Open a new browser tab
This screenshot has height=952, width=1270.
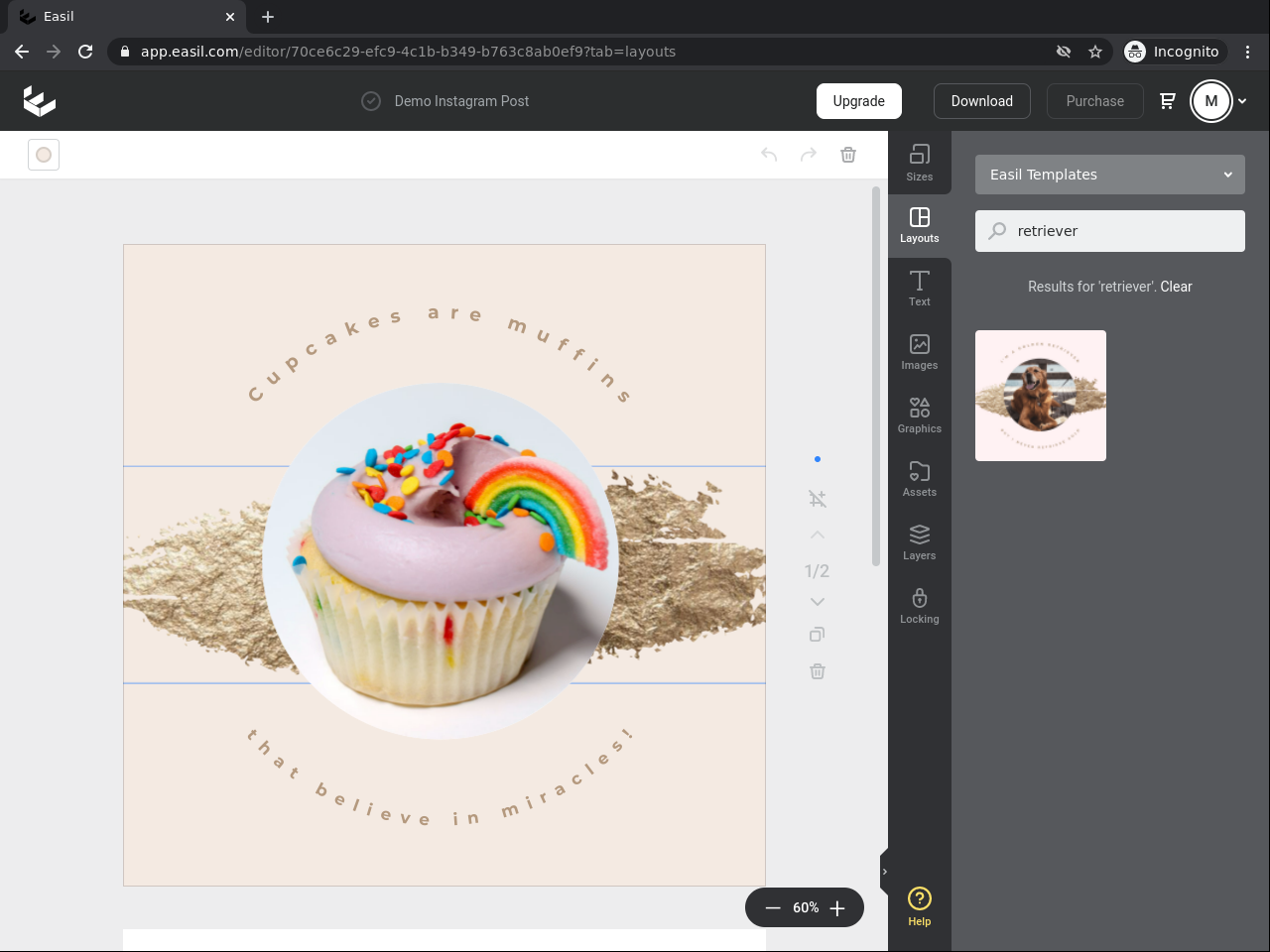coord(268,17)
